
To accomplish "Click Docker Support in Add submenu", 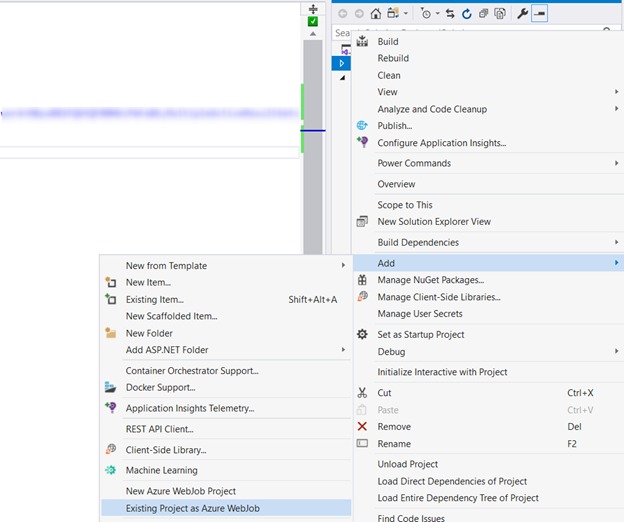I will coord(160,387).
